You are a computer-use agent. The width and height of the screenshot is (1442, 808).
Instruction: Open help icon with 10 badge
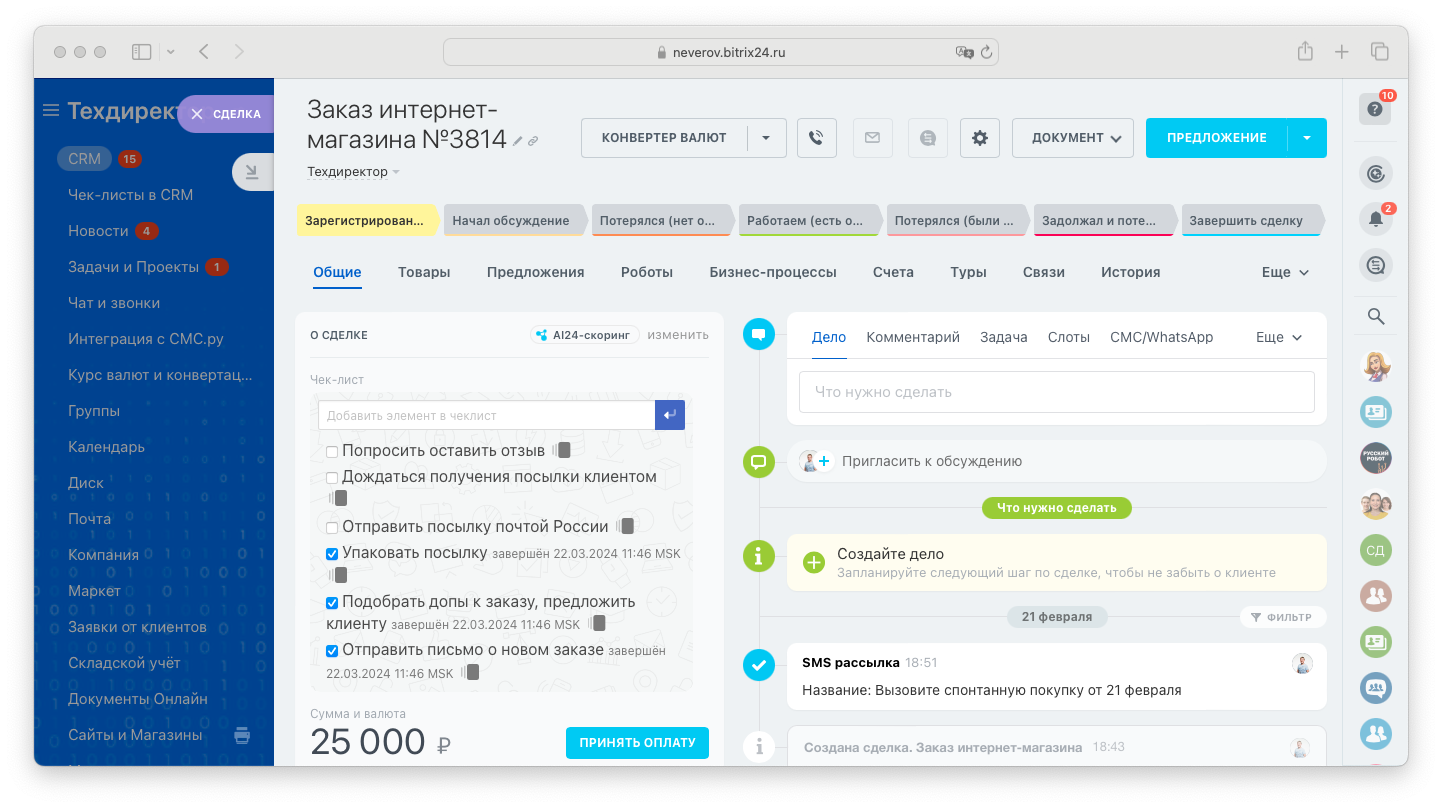pos(1375,110)
